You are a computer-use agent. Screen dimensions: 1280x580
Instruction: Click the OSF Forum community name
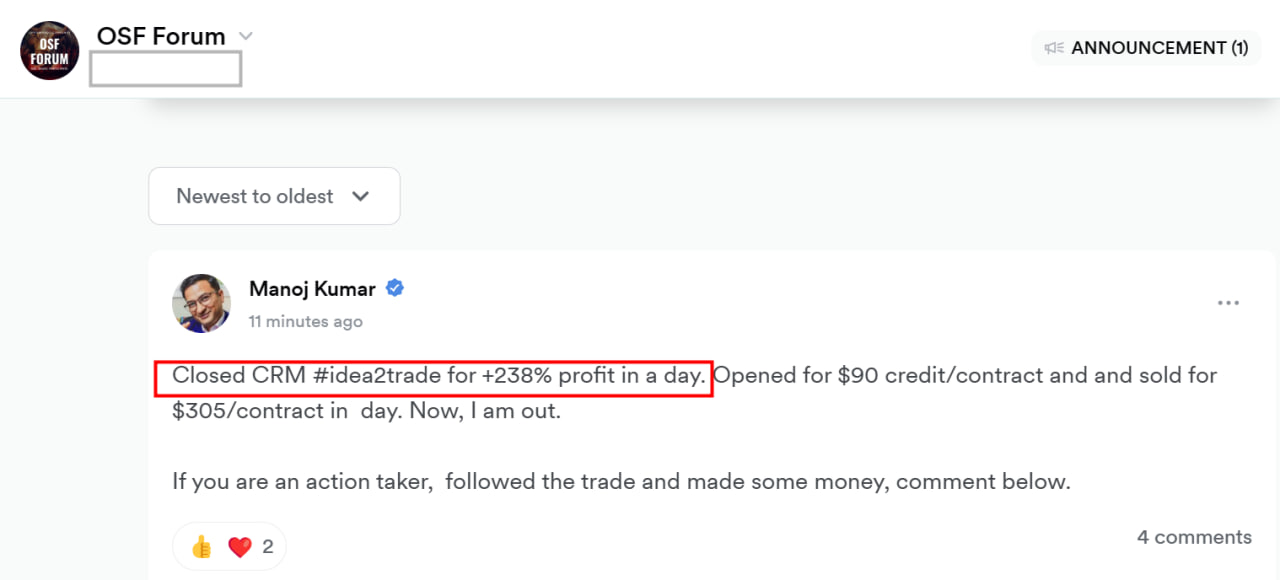[x=161, y=36]
